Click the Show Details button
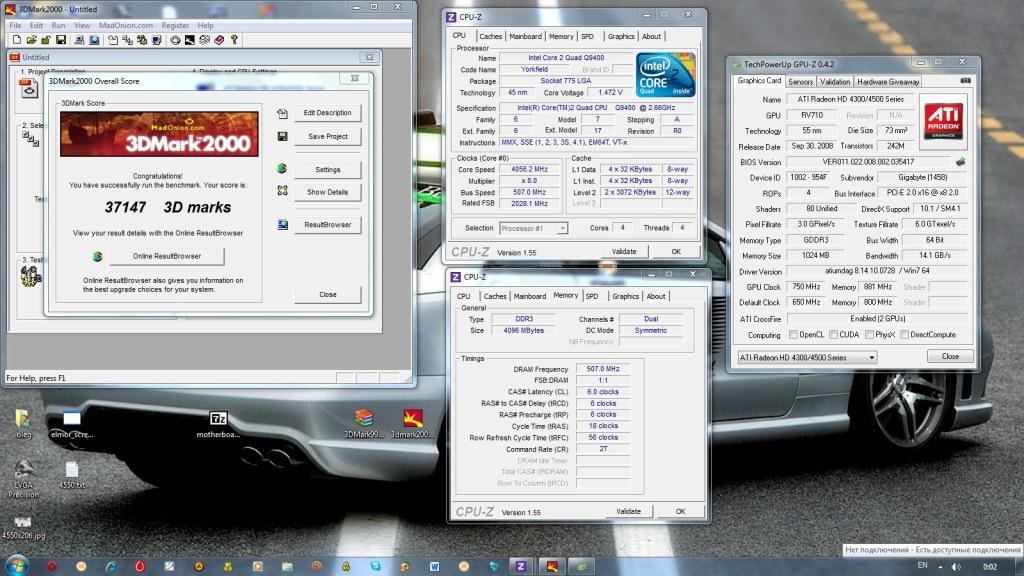The height and width of the screenshot is (576, 1024). (327, 192)
